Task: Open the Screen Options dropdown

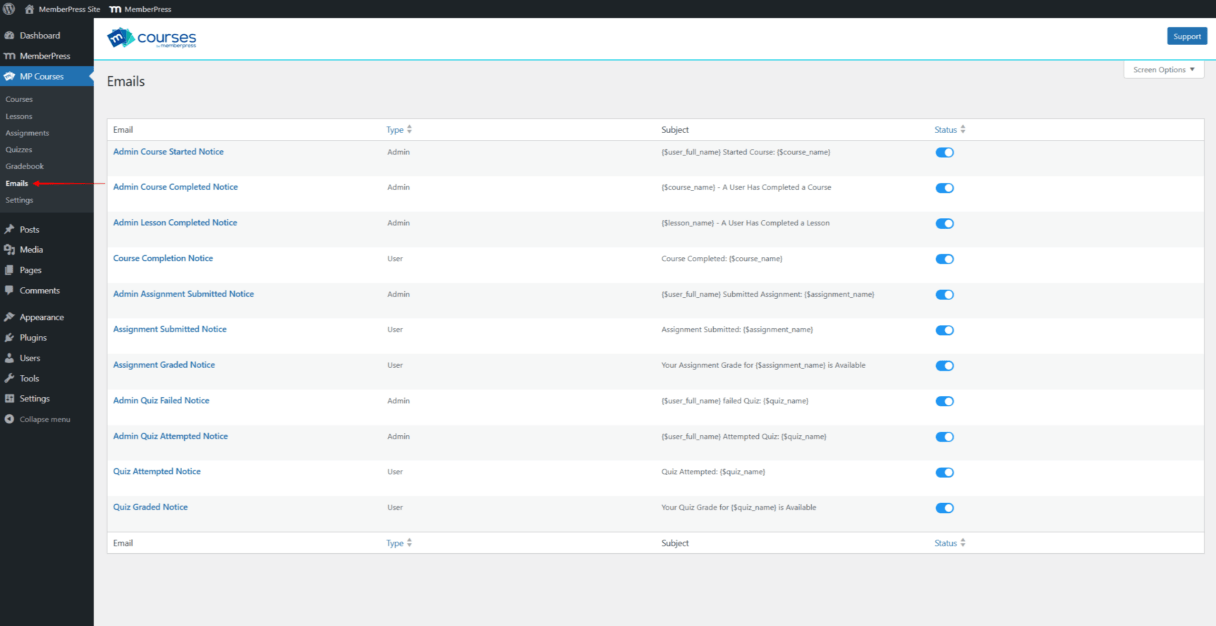Action: point(1164,70)
